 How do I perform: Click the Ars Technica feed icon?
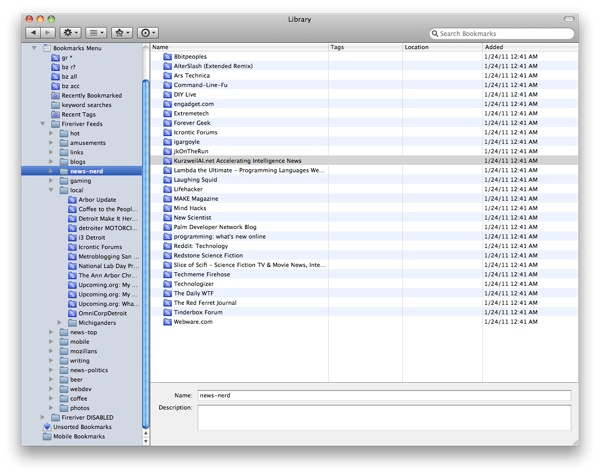167,75
